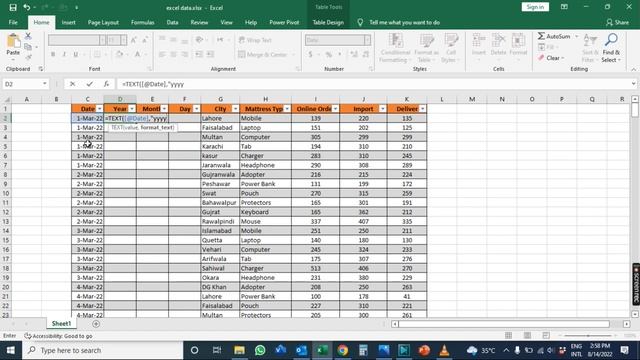The image size is (640, 360).
Task: Click the Windows Start button
Action: click(x=11, y=350)
